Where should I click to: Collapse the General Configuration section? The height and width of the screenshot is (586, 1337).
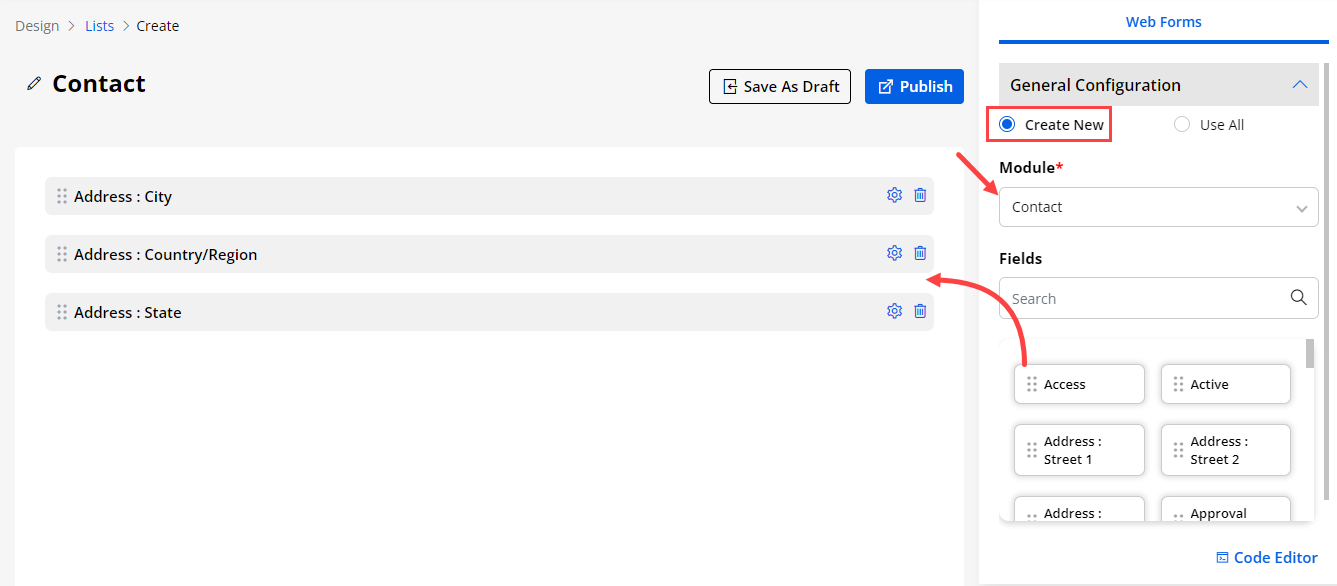1299,85
